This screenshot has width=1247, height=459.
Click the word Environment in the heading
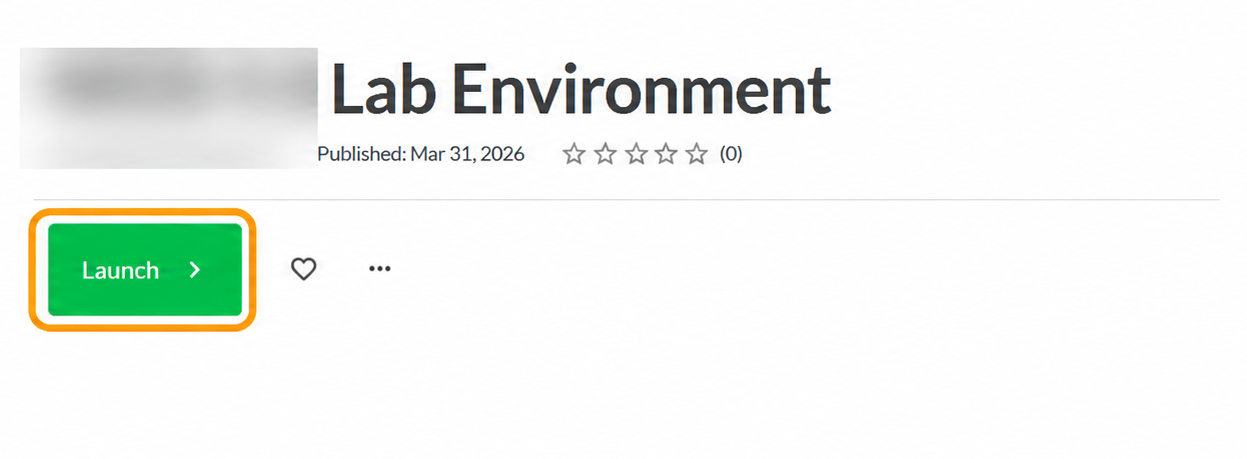click(641, 89)
